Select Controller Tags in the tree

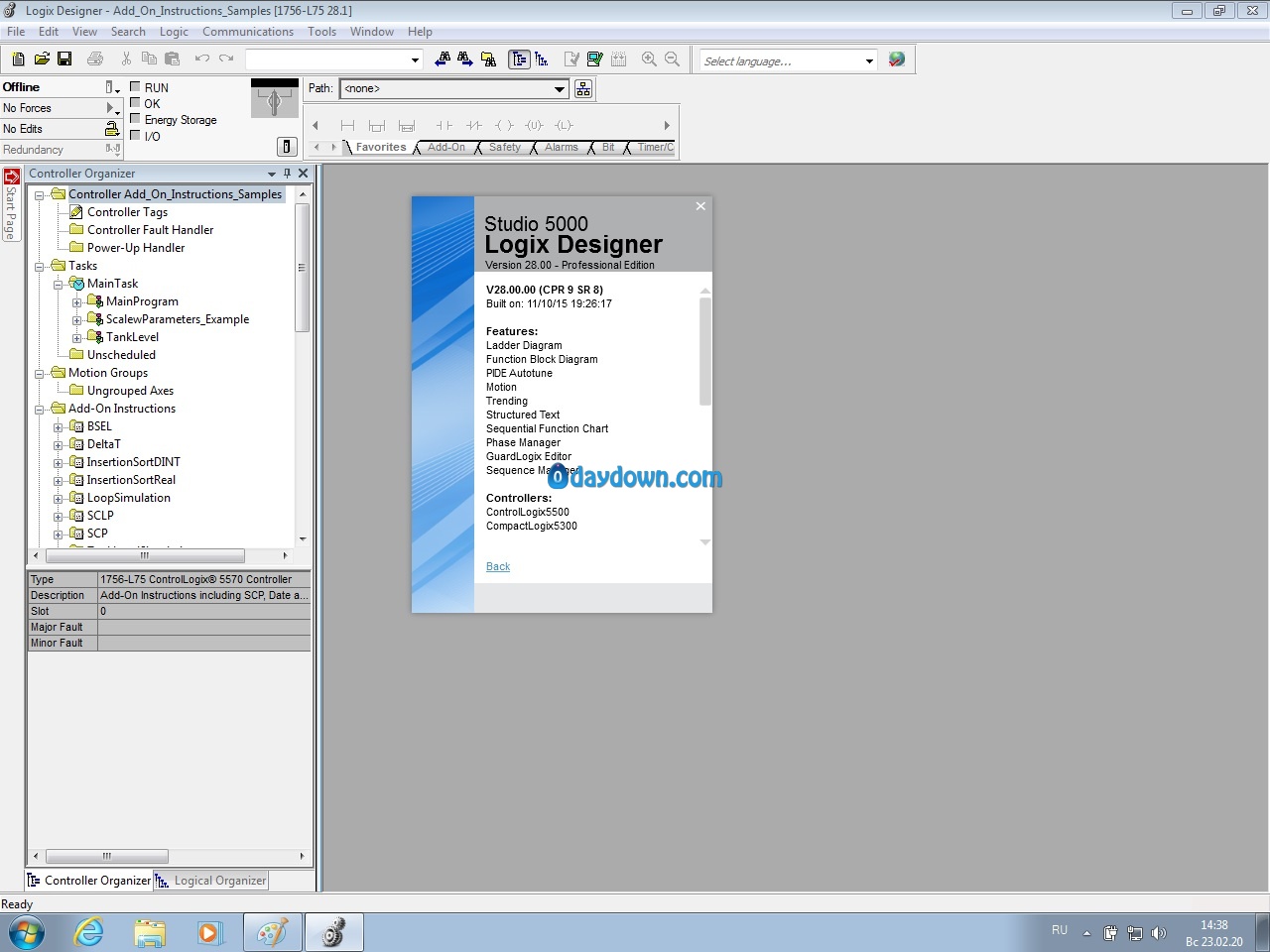(x=127, y=212)
